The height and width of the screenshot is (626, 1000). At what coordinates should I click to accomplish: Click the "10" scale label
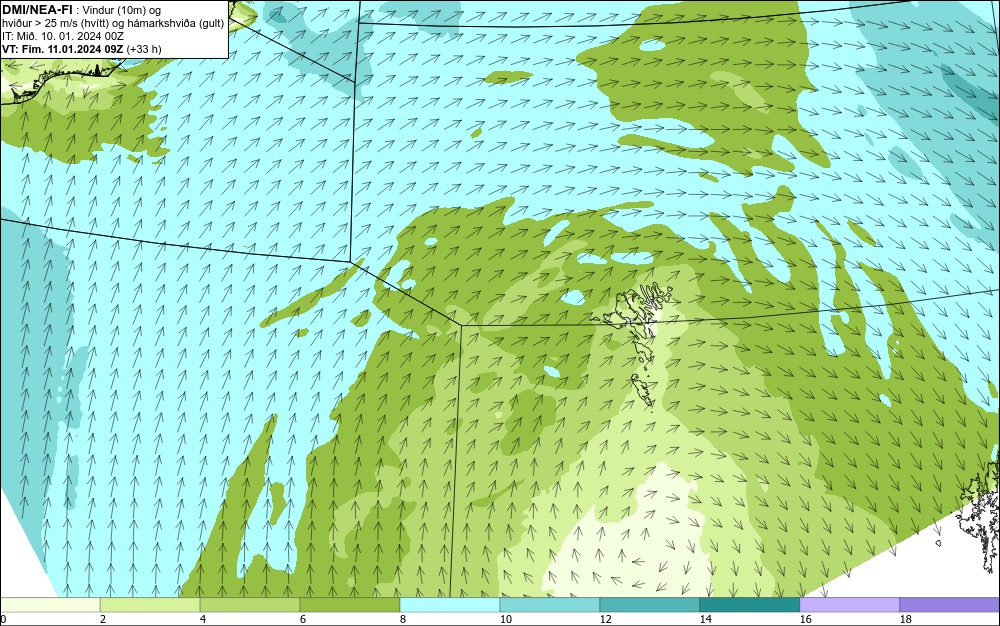(x=505, y=619)
